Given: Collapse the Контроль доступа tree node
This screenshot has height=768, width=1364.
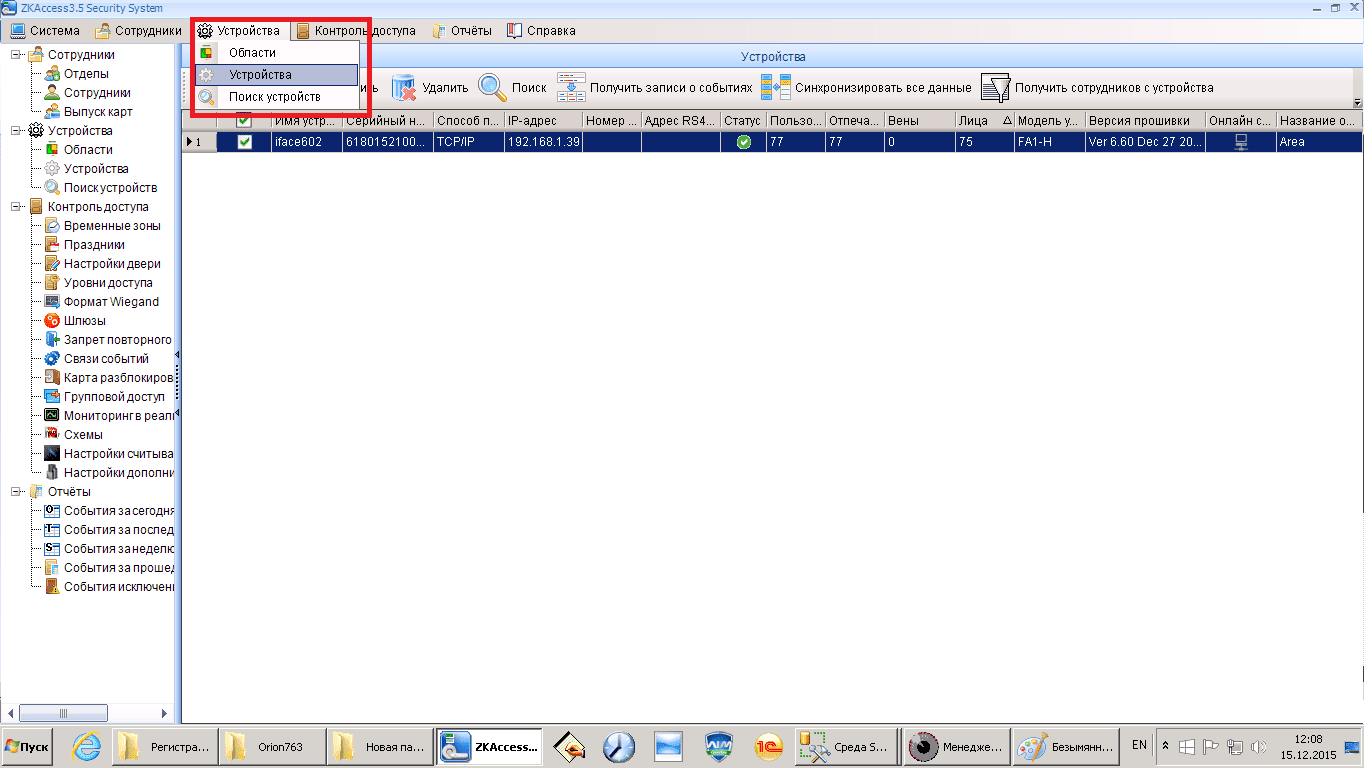Looking at the screenshot, I should [x=17, y=207].
